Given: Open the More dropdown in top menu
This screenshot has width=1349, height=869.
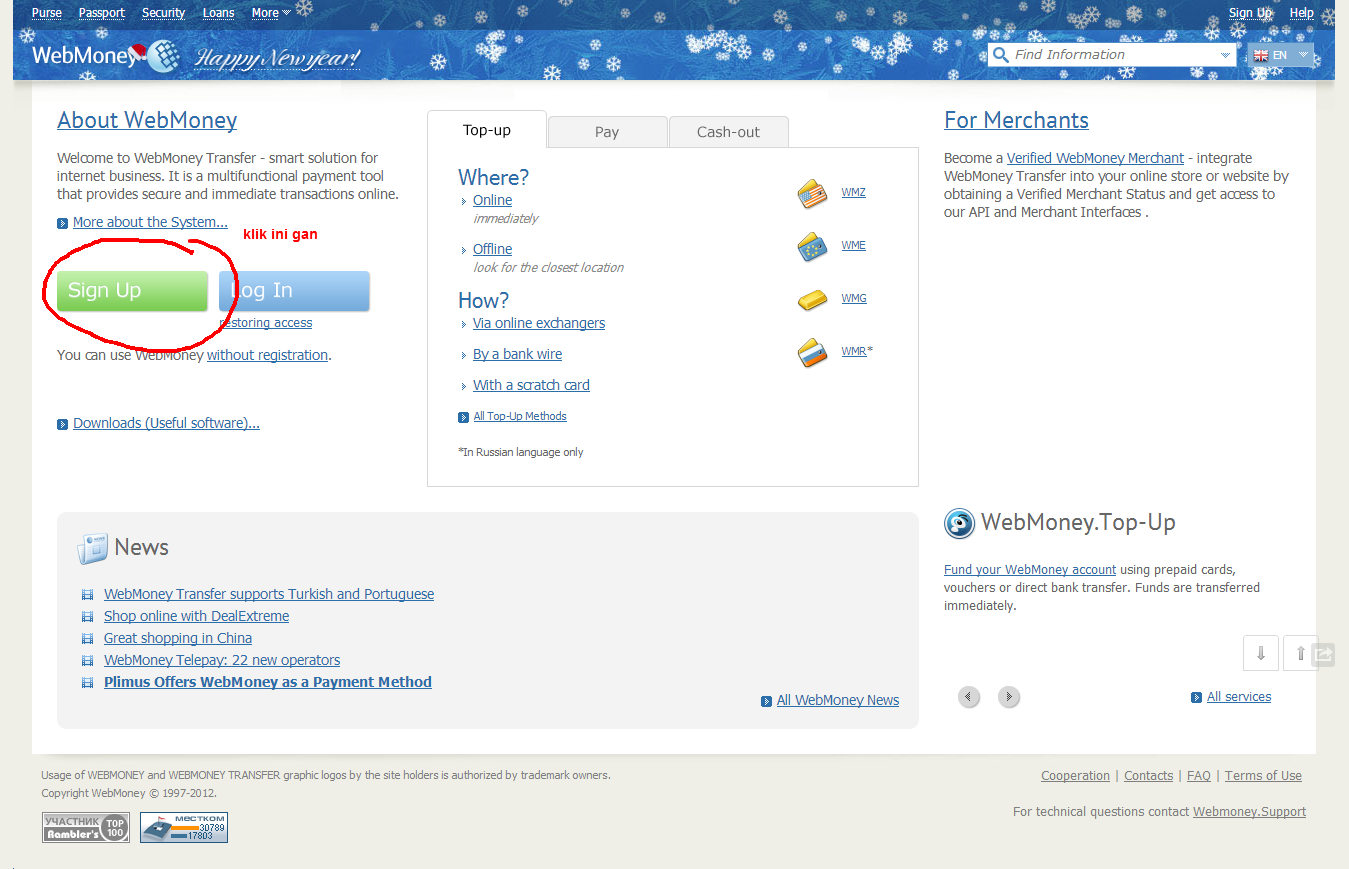Looking at the screenshot, I should pyautogui.click(x=271, y=13).
